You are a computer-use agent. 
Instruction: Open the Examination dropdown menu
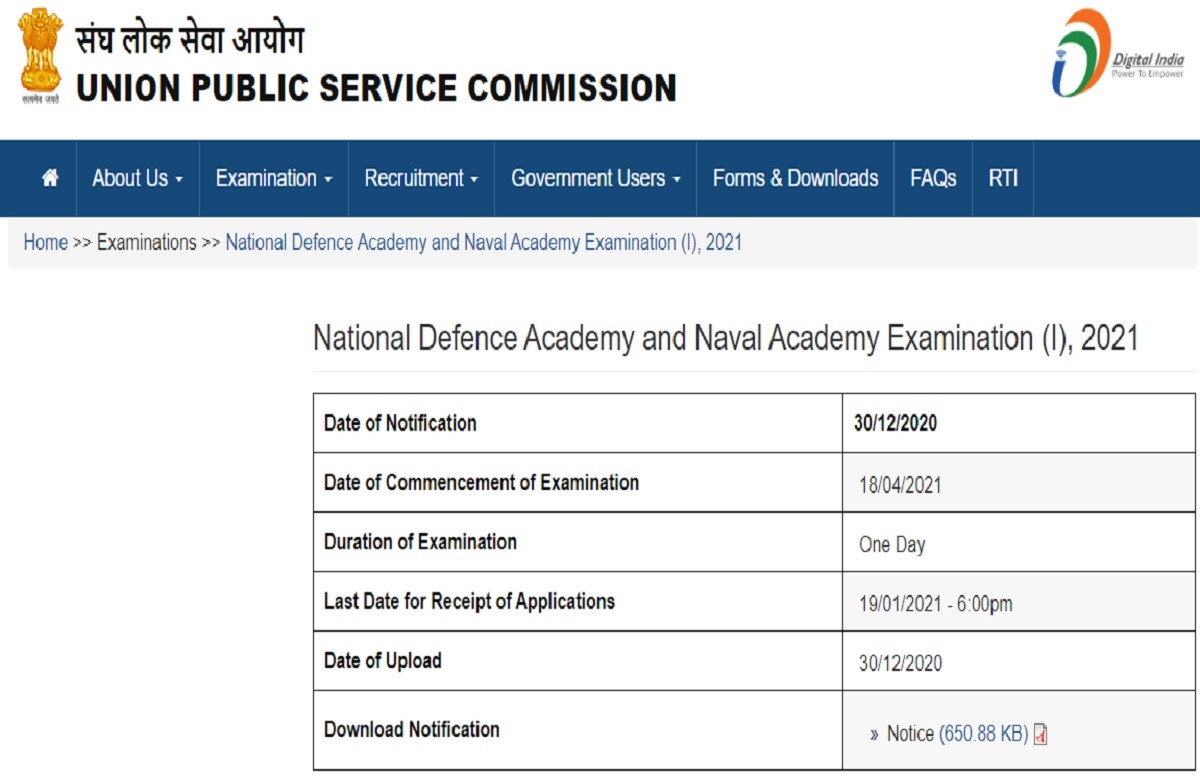click(273, 178)
